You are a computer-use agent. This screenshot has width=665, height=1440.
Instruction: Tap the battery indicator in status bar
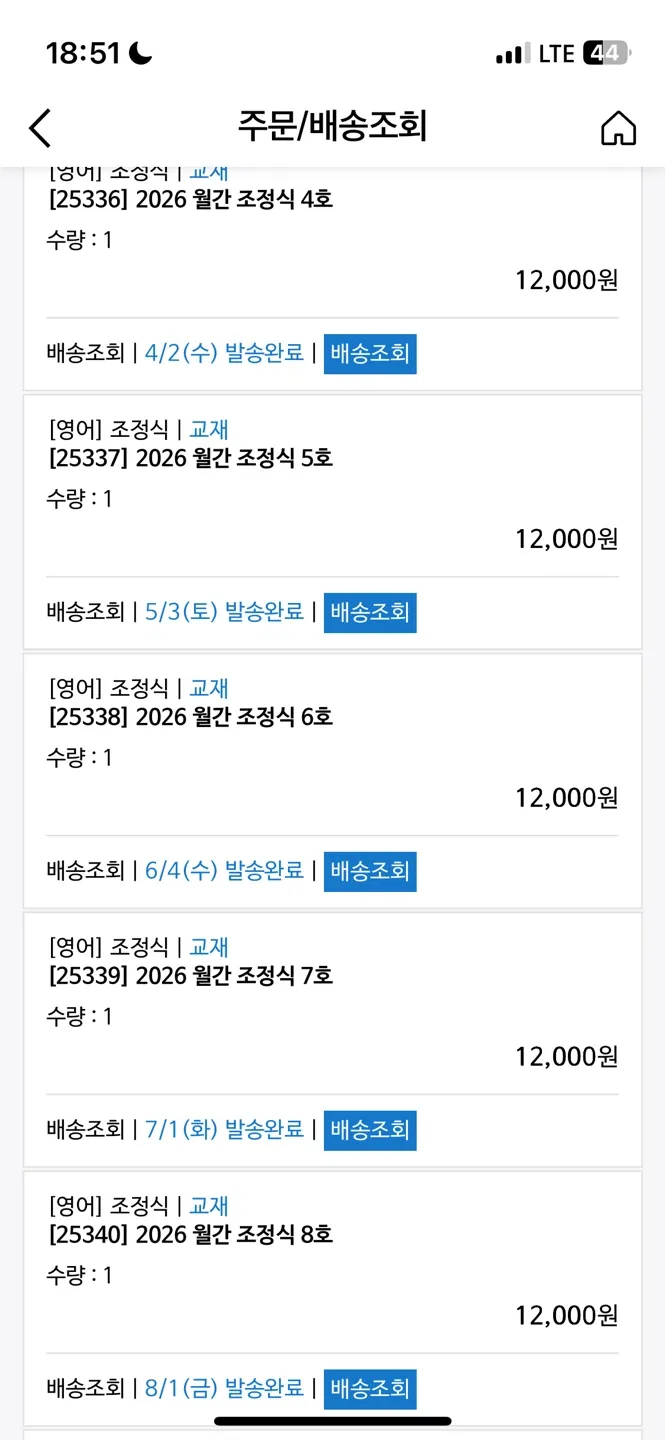606,53
